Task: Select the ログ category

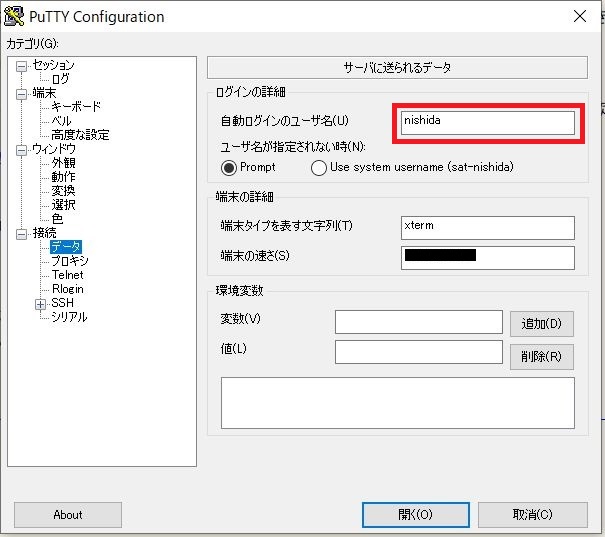Action: 61,79
